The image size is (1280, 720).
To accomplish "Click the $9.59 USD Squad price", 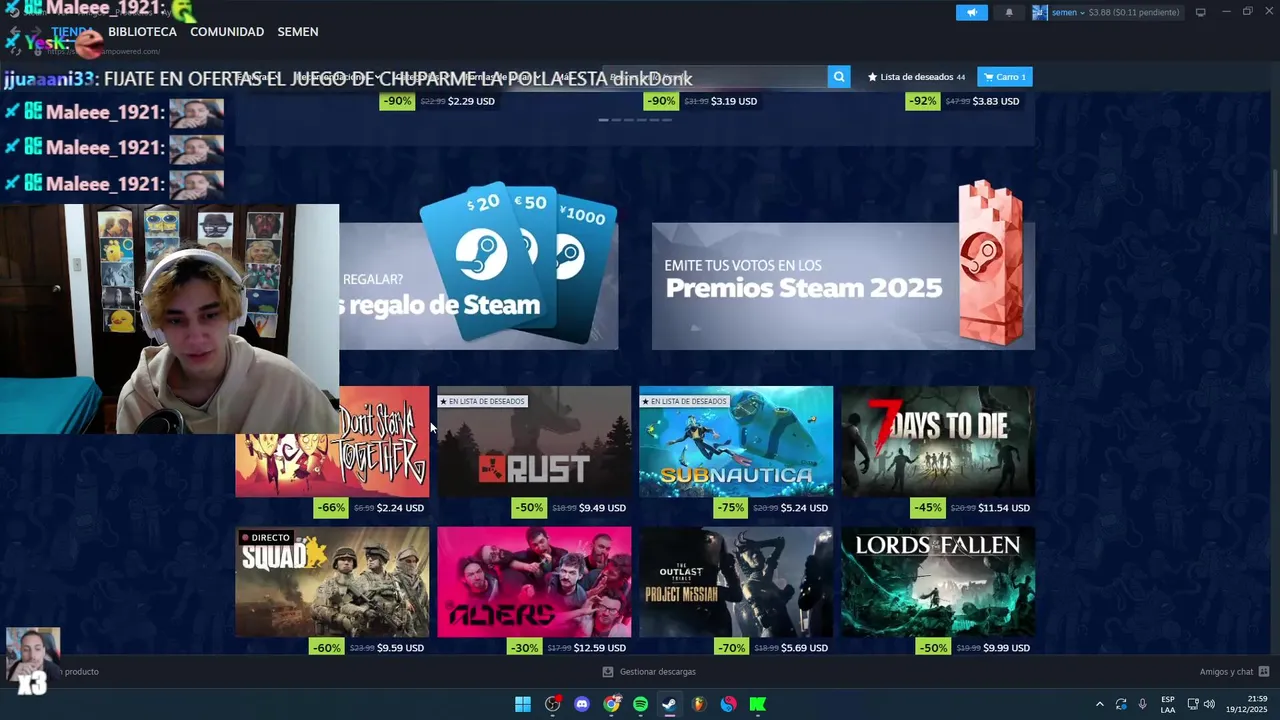I will click(400, 648).
